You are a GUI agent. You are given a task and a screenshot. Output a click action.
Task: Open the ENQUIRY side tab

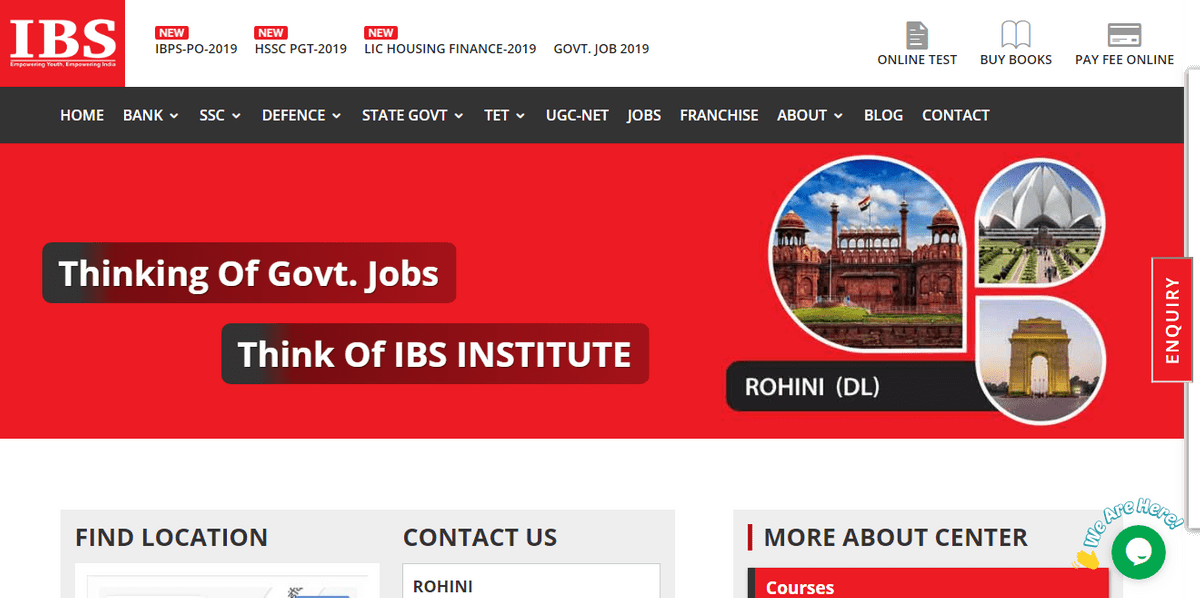click(1174, 320)
